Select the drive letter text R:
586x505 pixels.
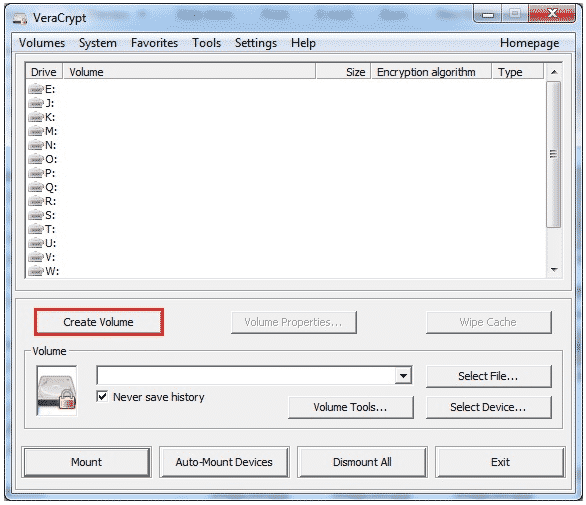click(x=50, y=201)
